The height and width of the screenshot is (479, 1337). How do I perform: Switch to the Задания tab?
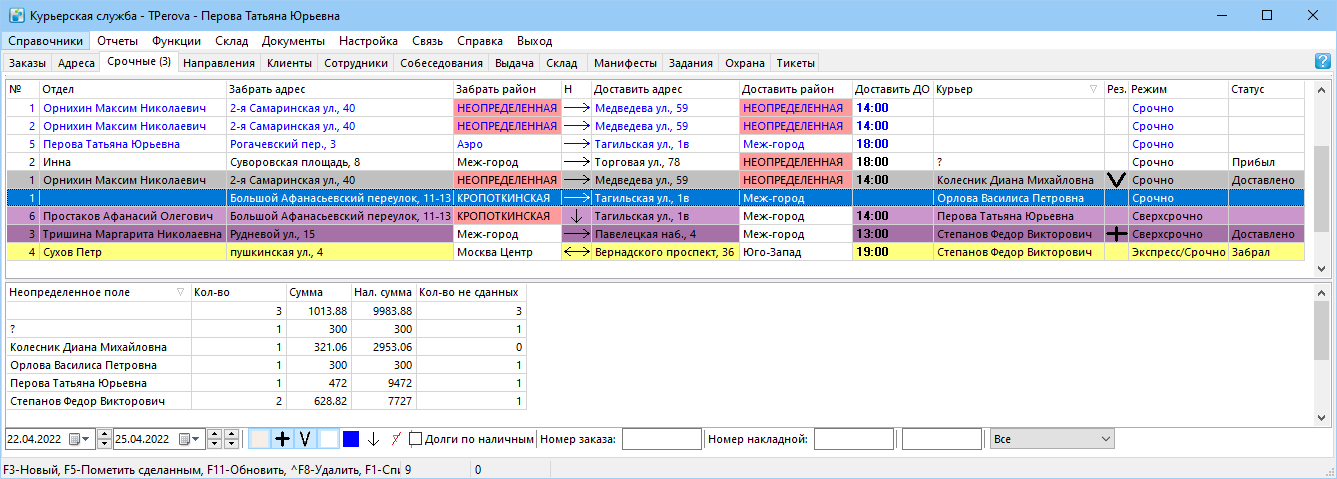click(x=690, y=63)
